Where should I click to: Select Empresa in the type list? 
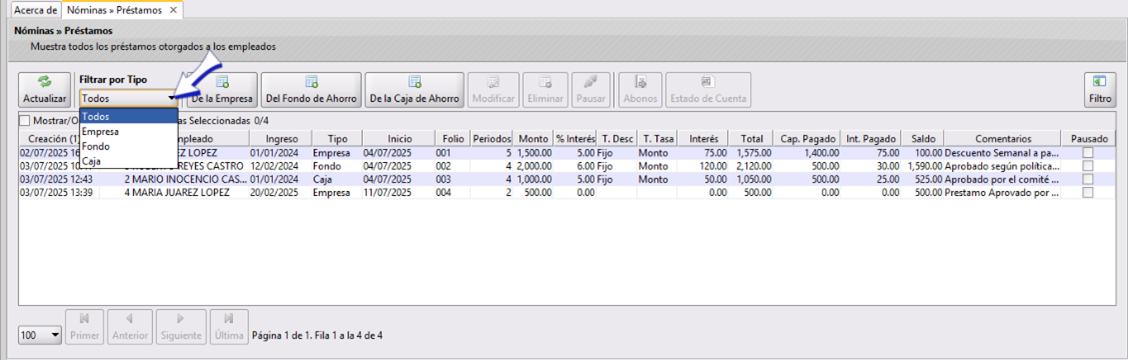point(129,132)
